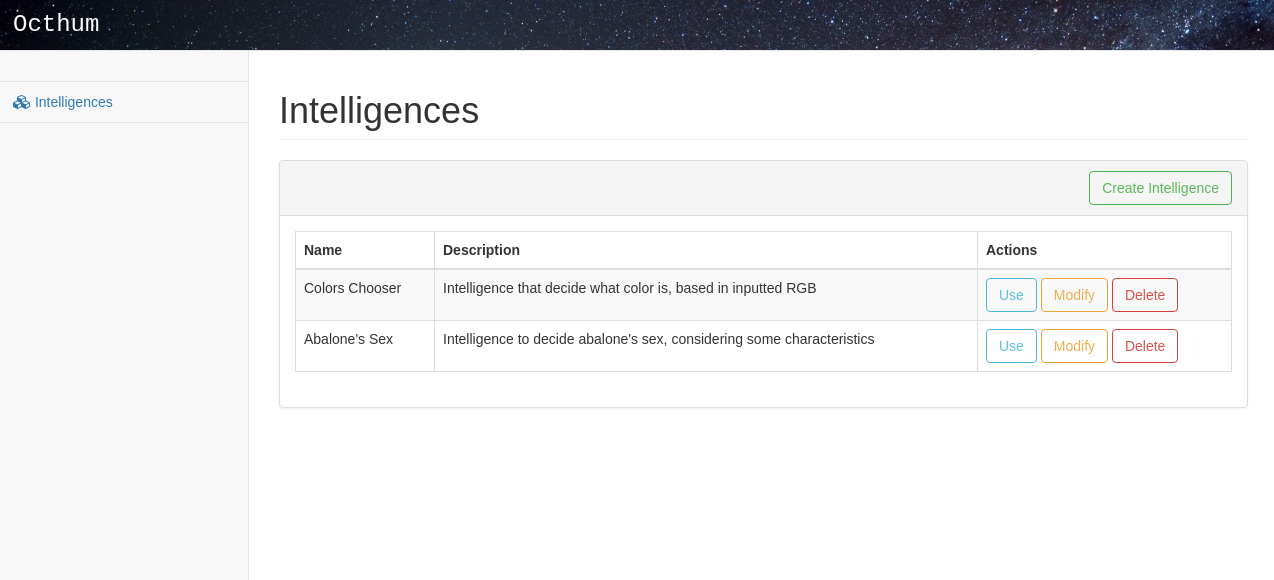Use the Abalone's Sex intelligence
This screenshot has width=1274, height=580.
coord(1011,346)
